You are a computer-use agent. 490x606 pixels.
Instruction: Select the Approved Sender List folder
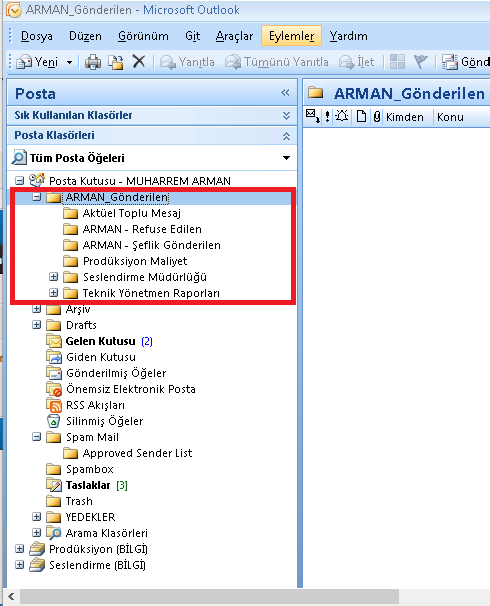click(138, 453)
